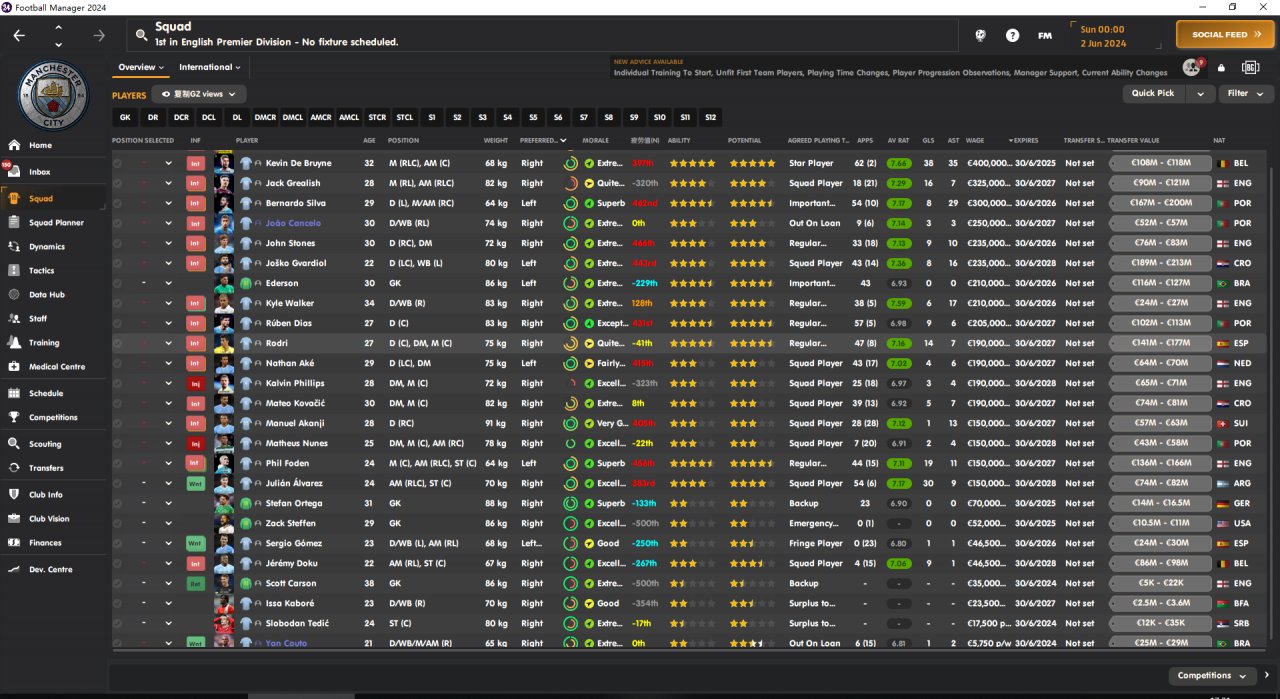Open the Competitions dropdown at the bottom
The image size is (1280, 699).
[x=1210, y=676]
